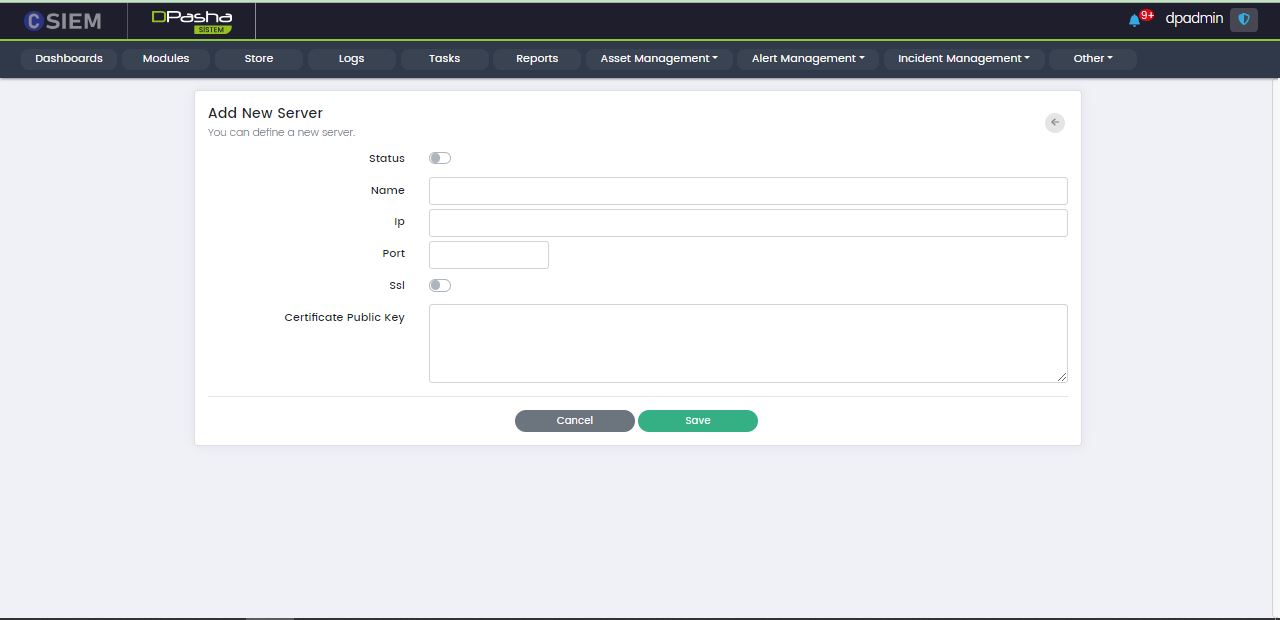The height and width of the screenshot is (620, 1280).
Task: Open the Other dropdown menu
Action: point(1092,59)
